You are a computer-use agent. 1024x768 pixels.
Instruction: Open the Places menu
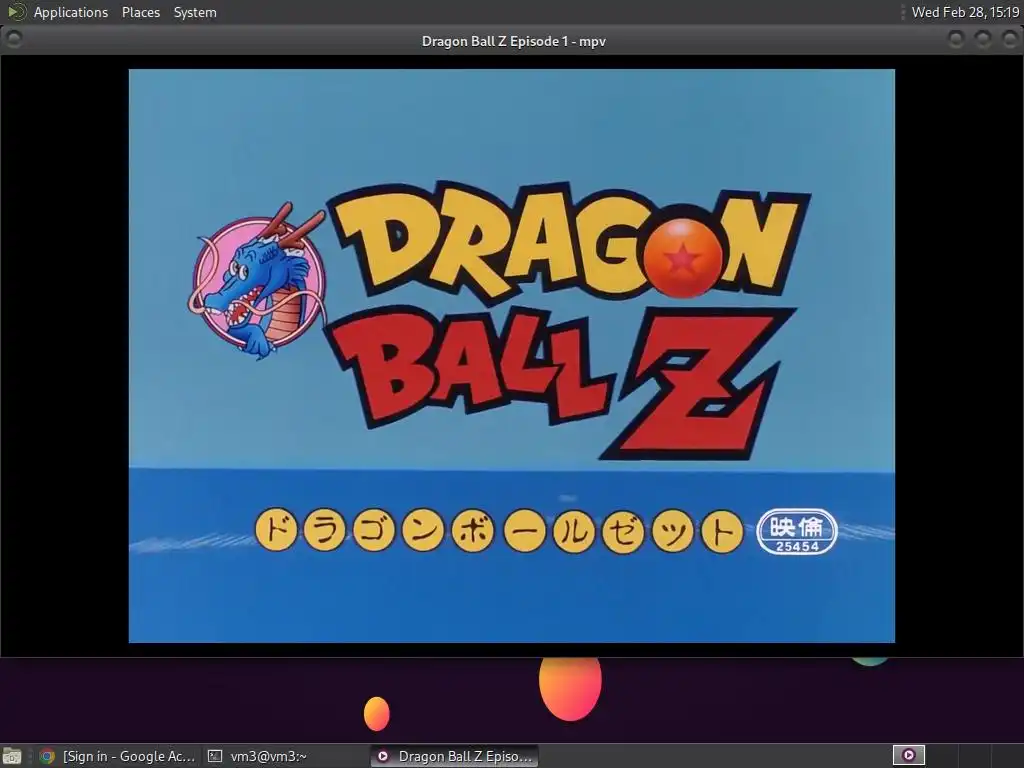coord(140,12)
